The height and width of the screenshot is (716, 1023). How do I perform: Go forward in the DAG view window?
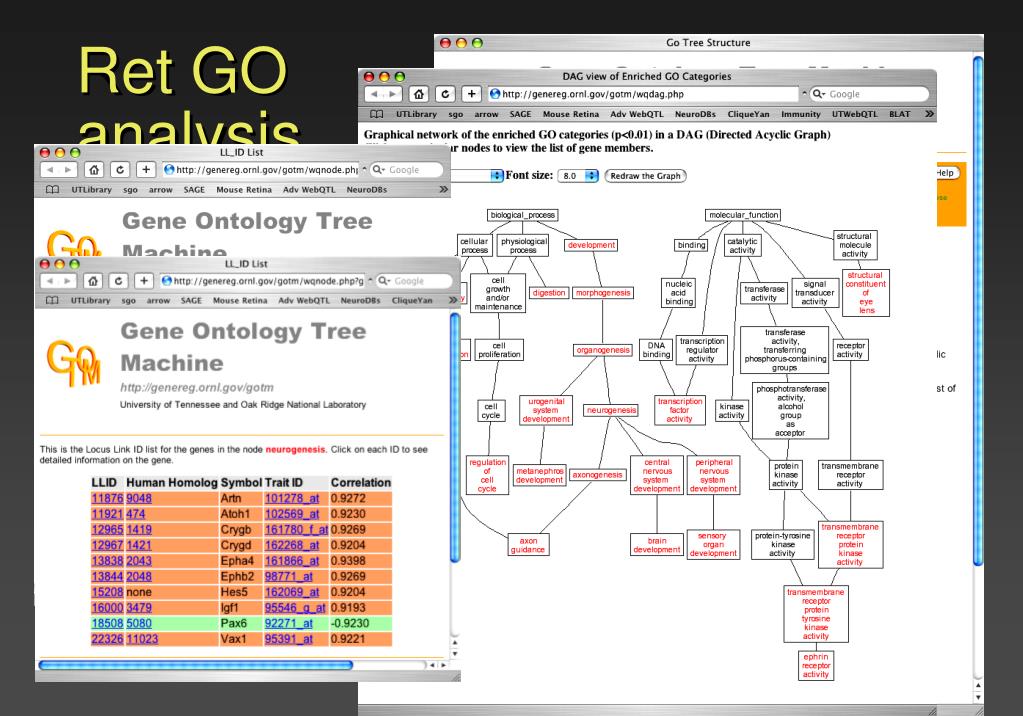[x=392, y=94]
